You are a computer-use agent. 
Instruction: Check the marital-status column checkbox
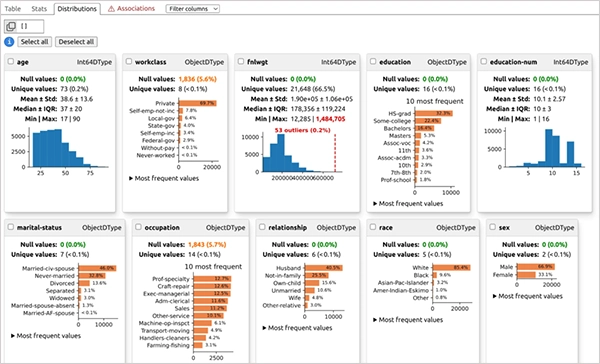[x=11, y=227]
